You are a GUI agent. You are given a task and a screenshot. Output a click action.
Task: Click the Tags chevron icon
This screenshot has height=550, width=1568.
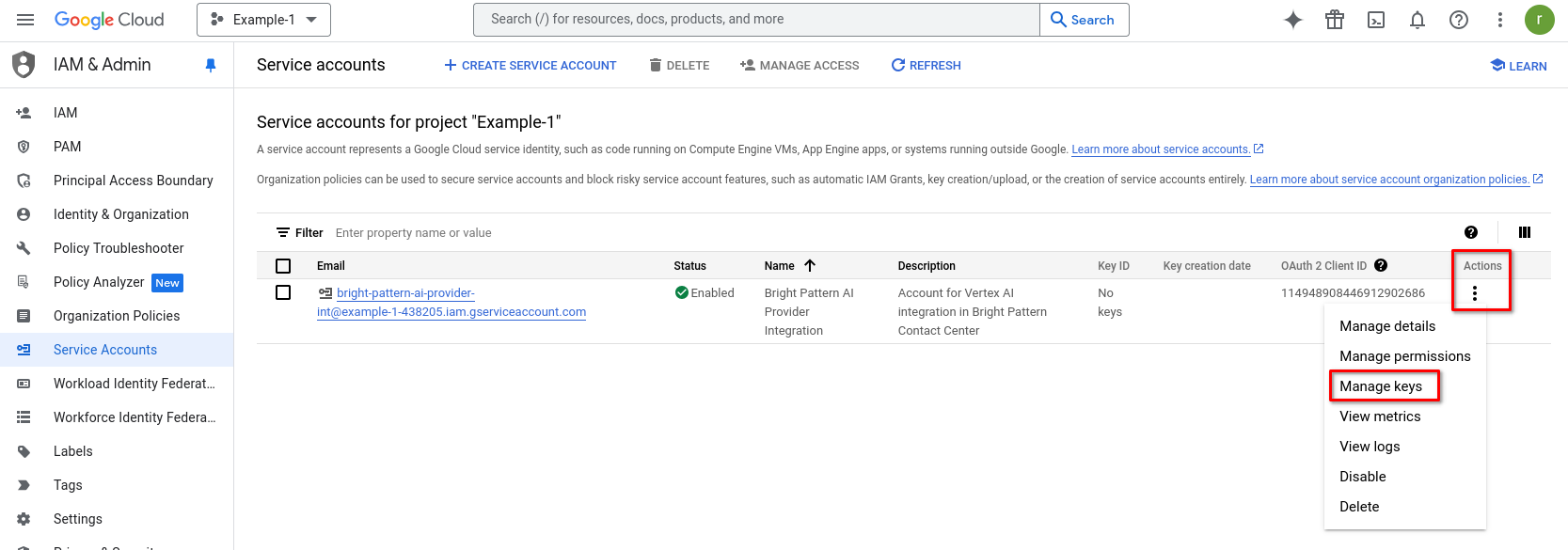pyautogui.click(x=24, y=485)
